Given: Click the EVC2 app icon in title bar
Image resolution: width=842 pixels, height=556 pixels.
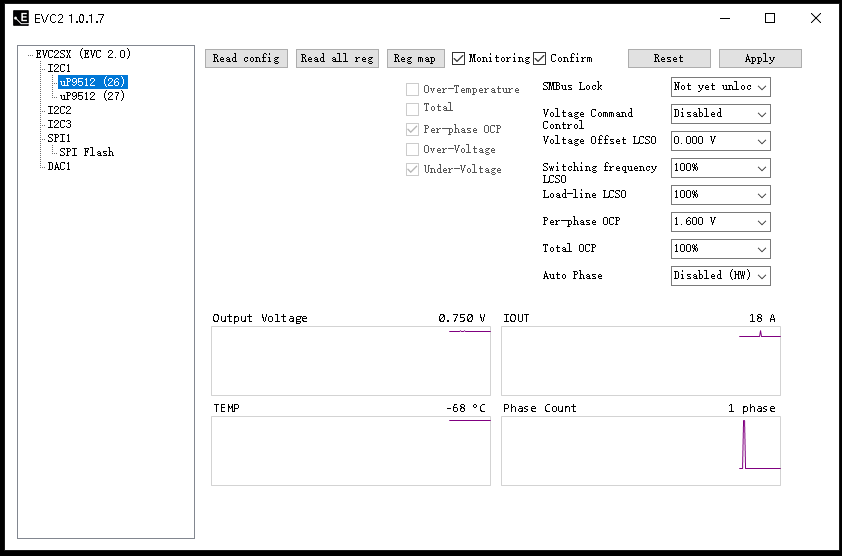Looking at the screenshot, I should 20,18.
